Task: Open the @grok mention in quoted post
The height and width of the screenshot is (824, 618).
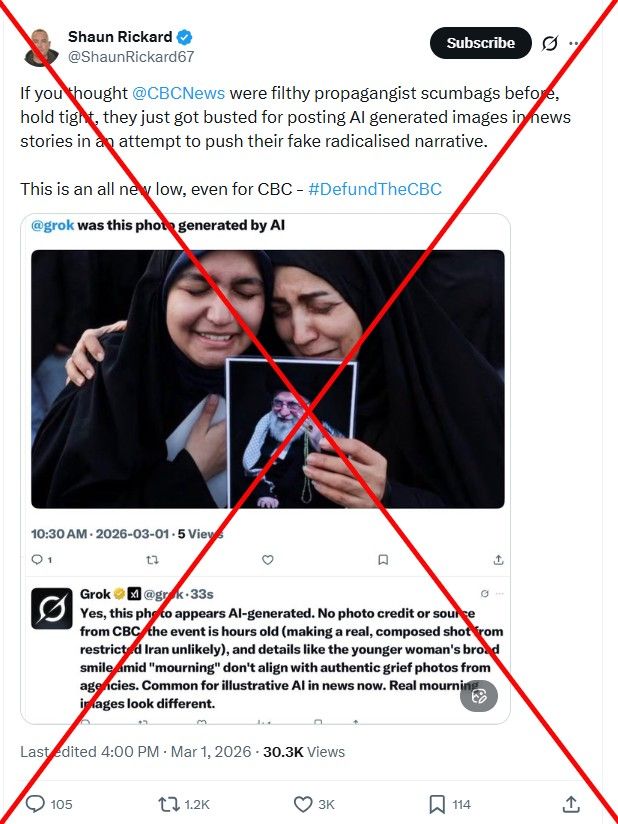Action: 53,225
